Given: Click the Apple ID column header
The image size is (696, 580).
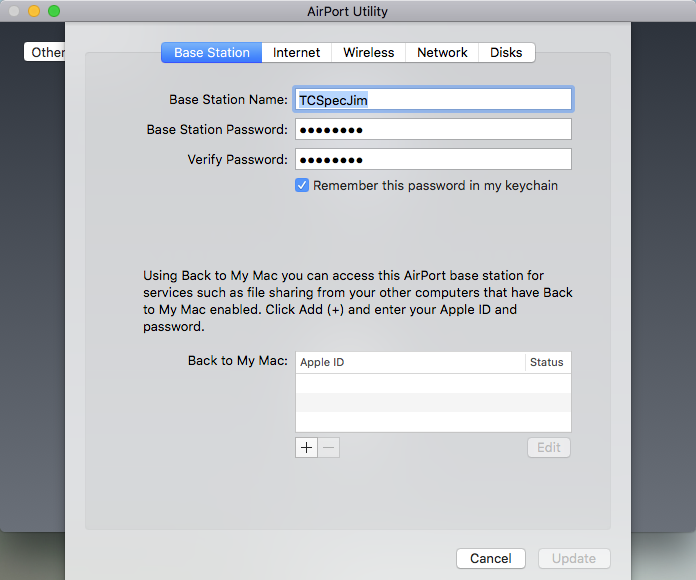Looking at the screenshot, I should [410, 362].
